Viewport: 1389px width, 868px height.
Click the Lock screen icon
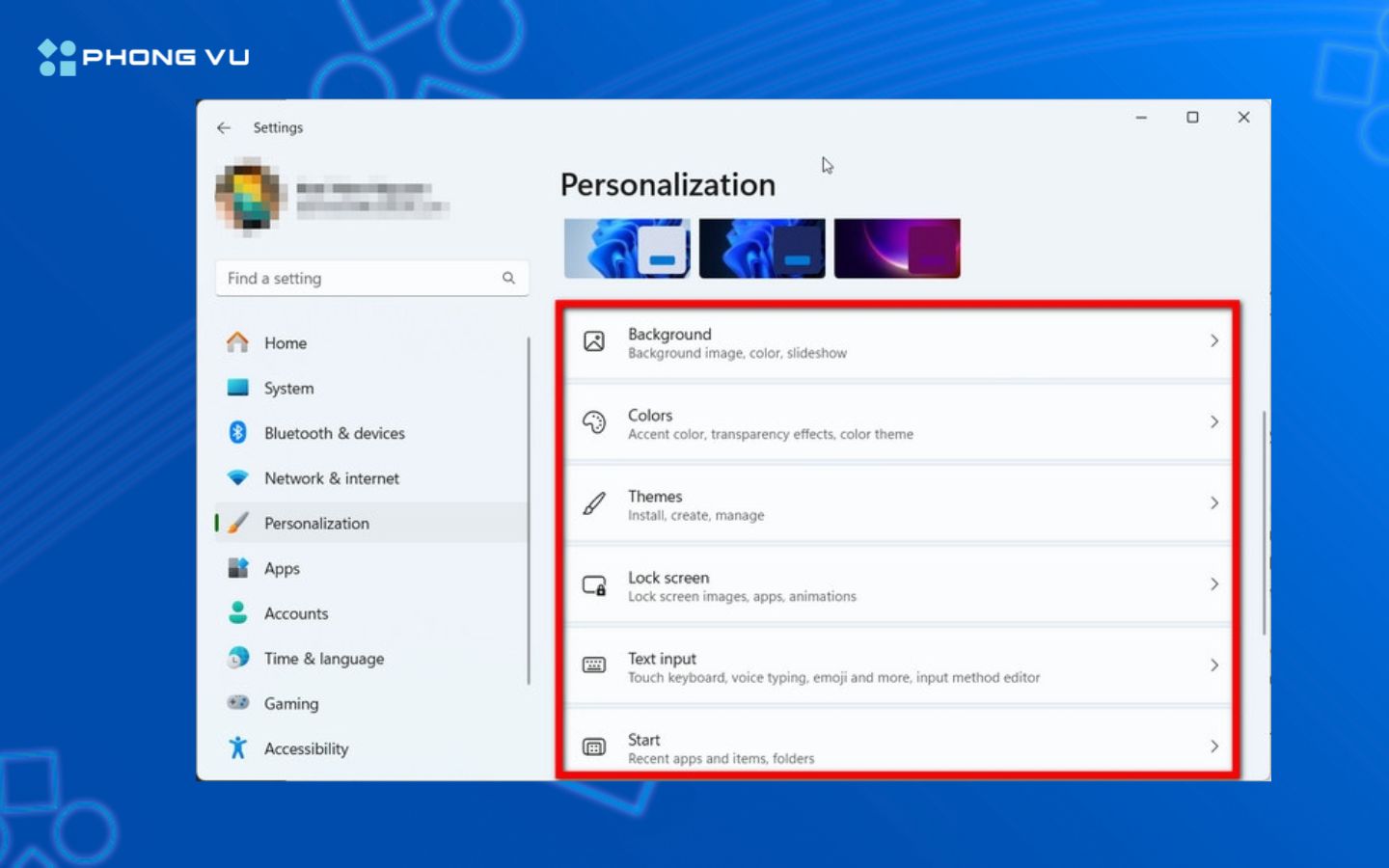point(594,585)
